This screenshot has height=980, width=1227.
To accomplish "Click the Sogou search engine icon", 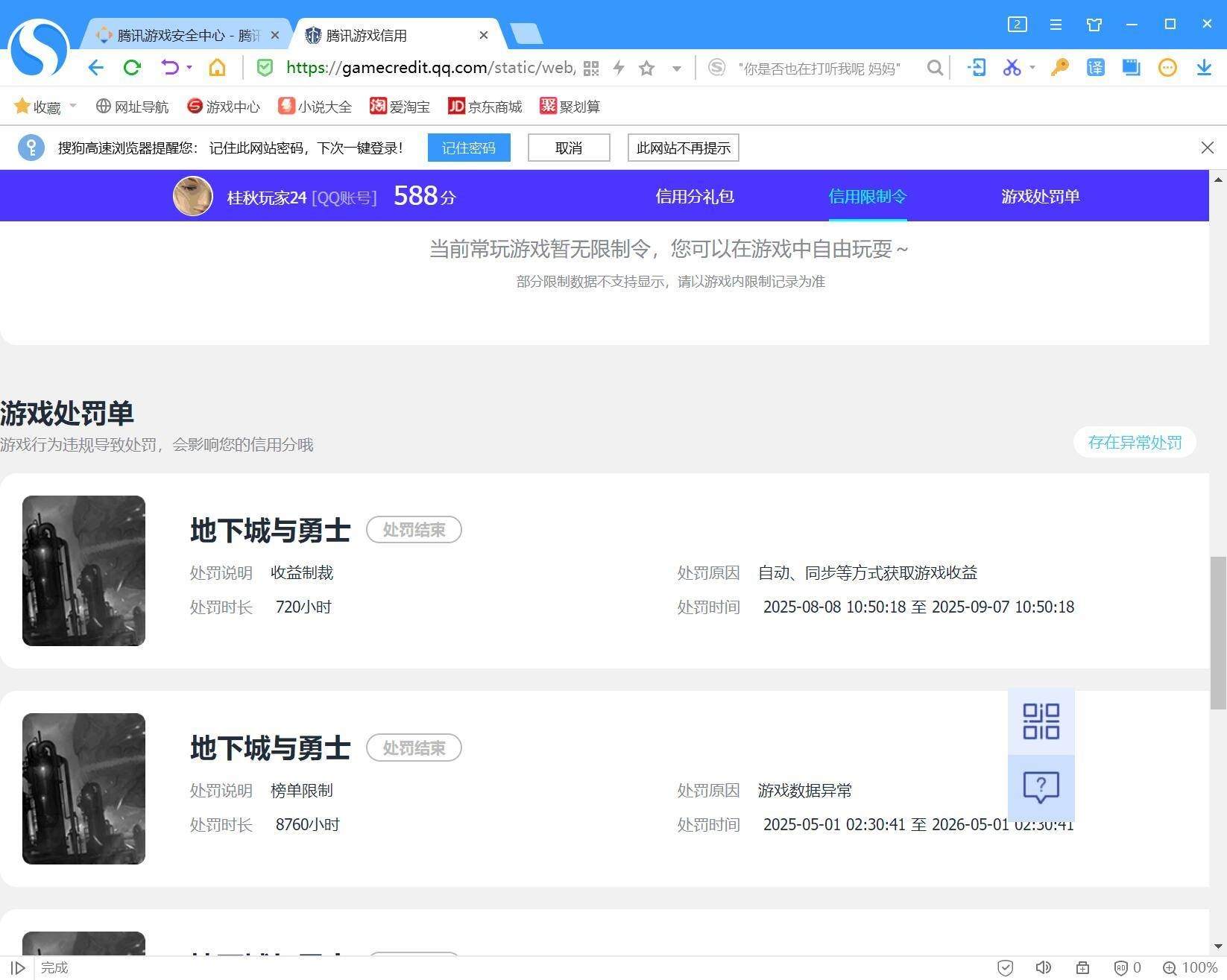I will 716,68.
